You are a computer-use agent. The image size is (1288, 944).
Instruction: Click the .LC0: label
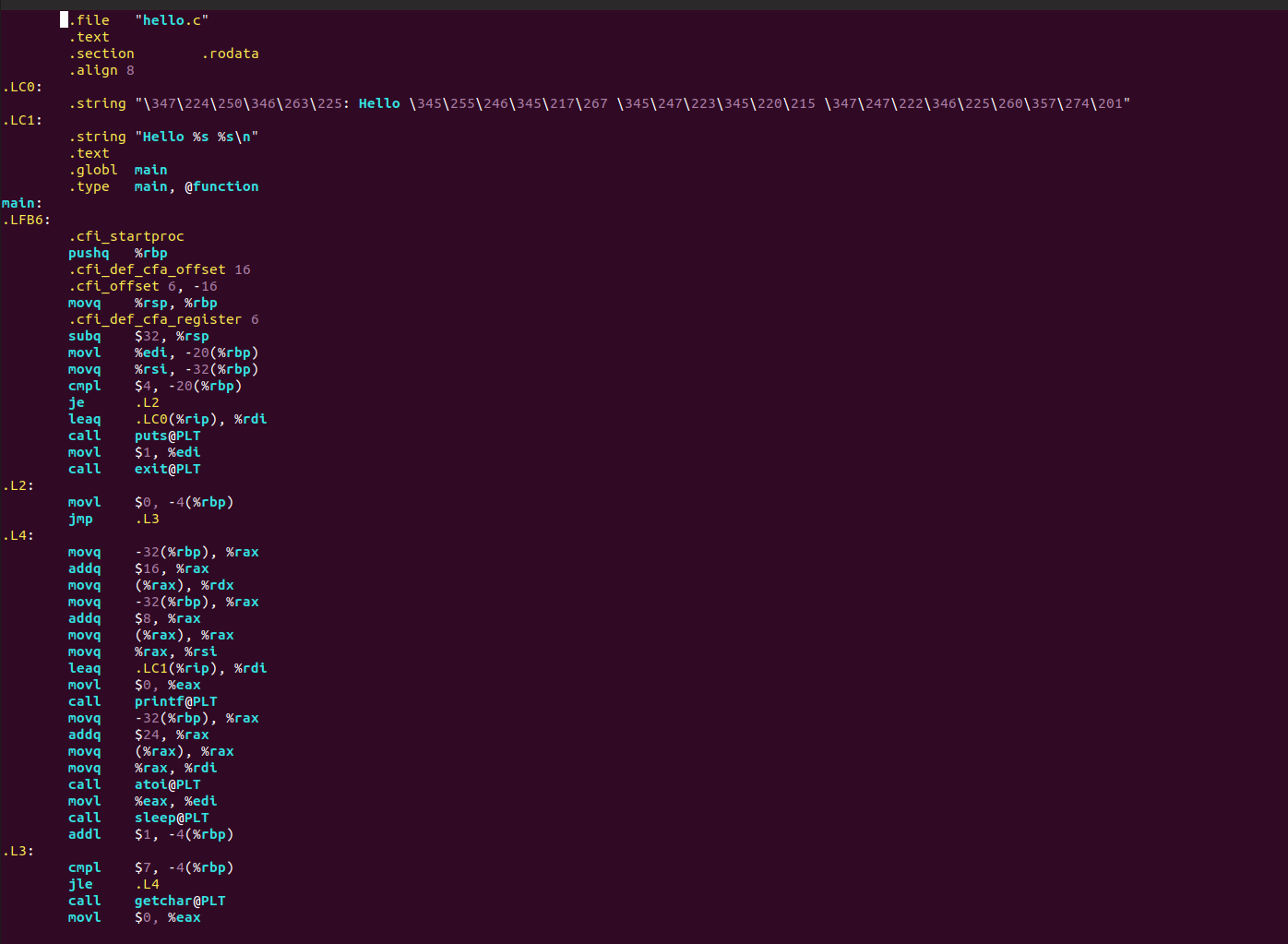click(22, 87)
